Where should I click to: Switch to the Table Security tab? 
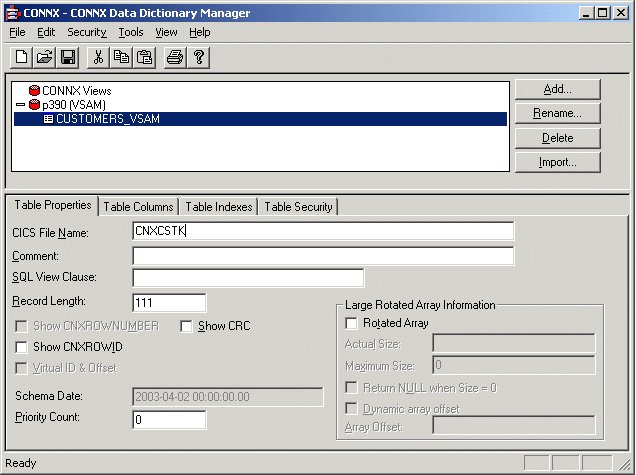point(298,207)
